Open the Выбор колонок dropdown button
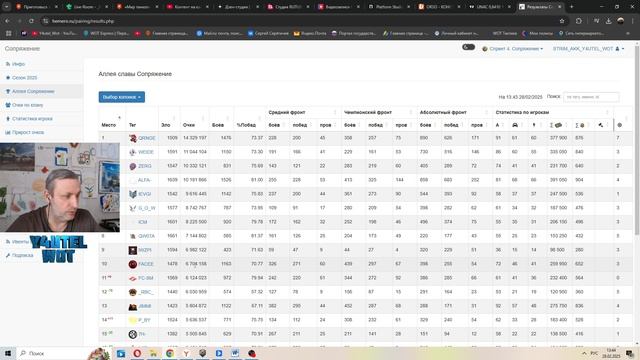640x360 pixels. click(122, 97)
